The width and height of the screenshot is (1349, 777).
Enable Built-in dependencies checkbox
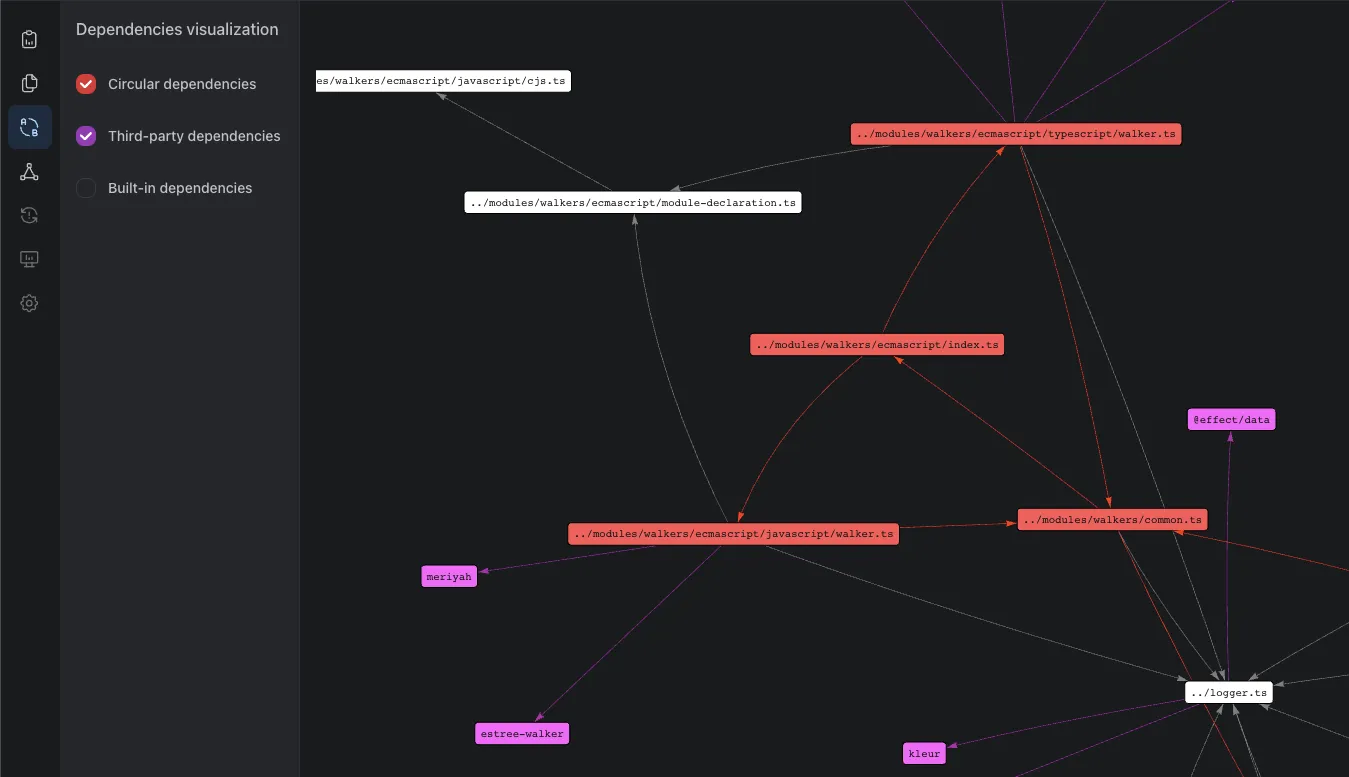pos(86,188)
